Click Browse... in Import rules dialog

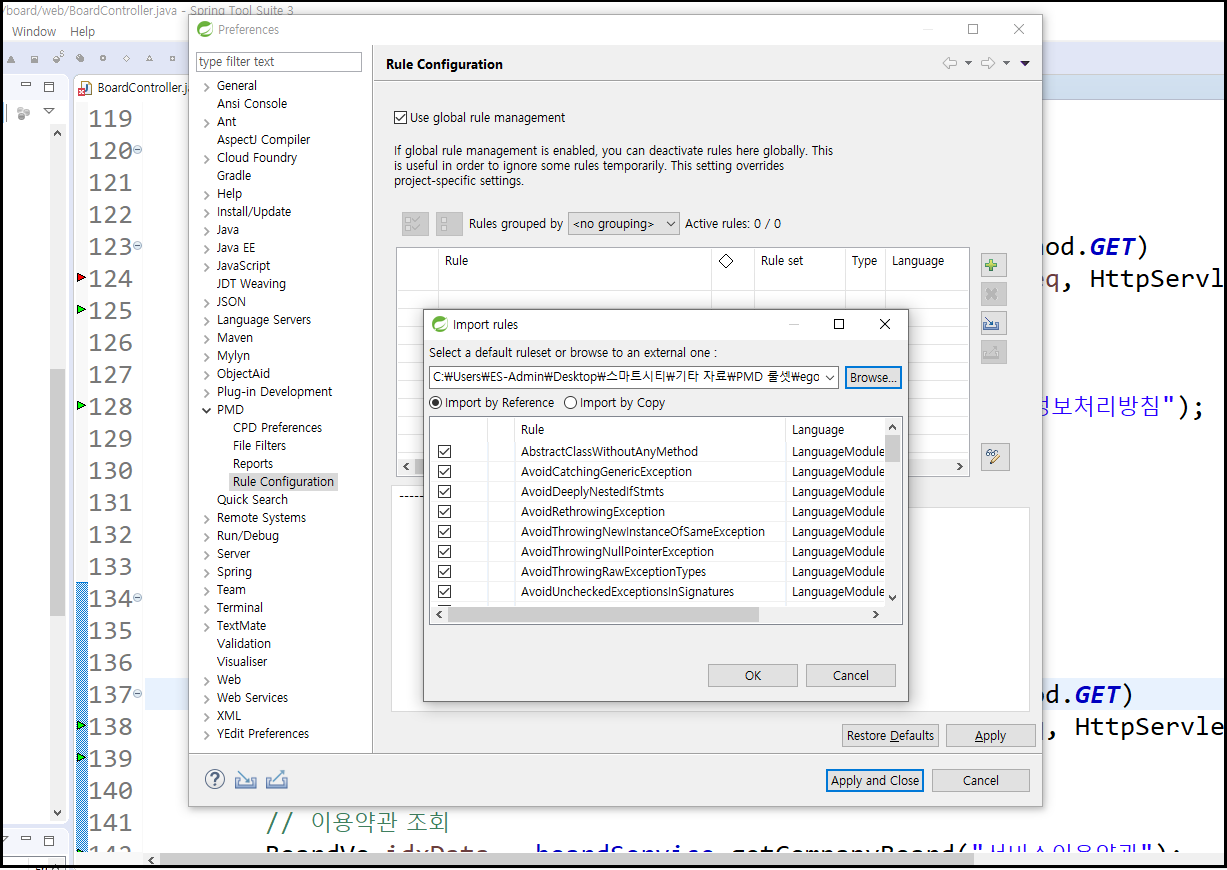873,377
